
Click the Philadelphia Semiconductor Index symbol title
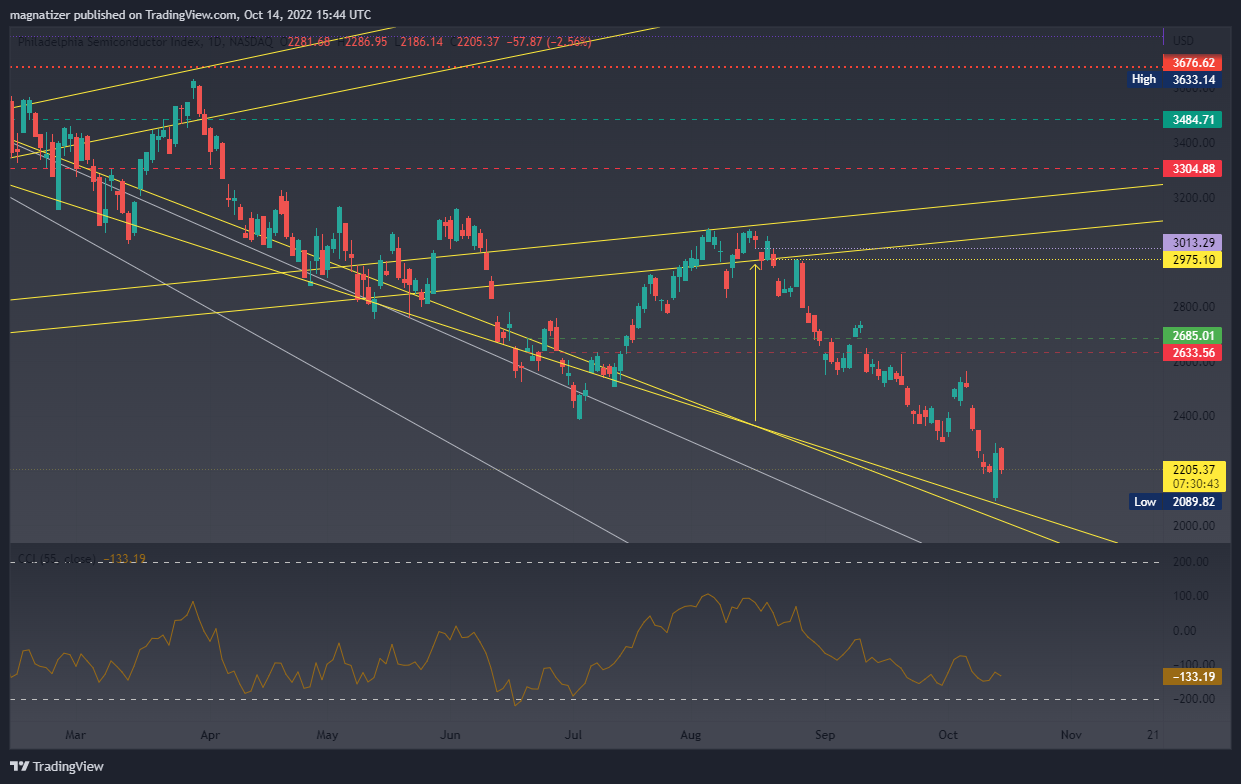pyautogui.click(x=110, y=42)
